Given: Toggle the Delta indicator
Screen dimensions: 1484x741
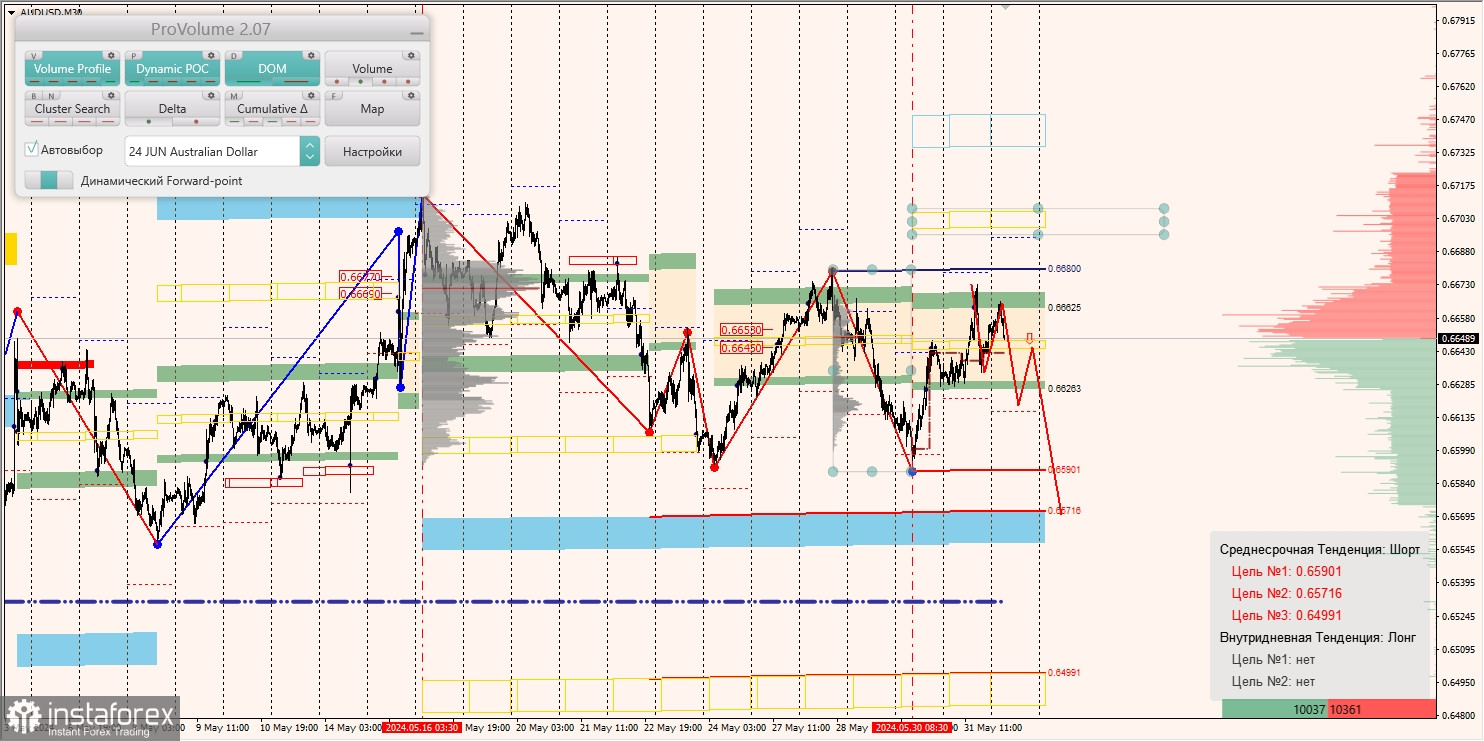Looking at the screenshot, I should [x=173, y=109].
